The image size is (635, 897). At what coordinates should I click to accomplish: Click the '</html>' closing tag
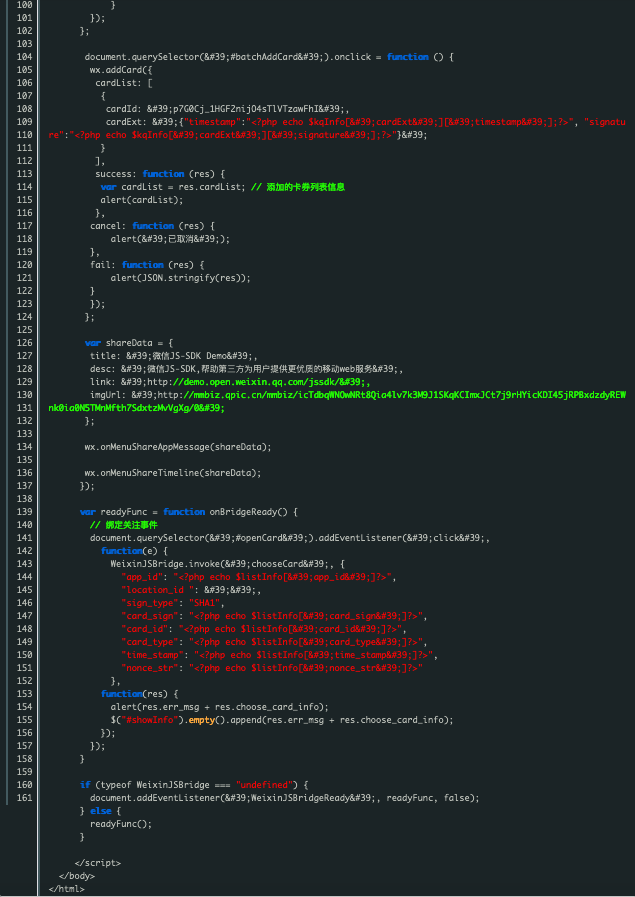click(x=66, y=889)
